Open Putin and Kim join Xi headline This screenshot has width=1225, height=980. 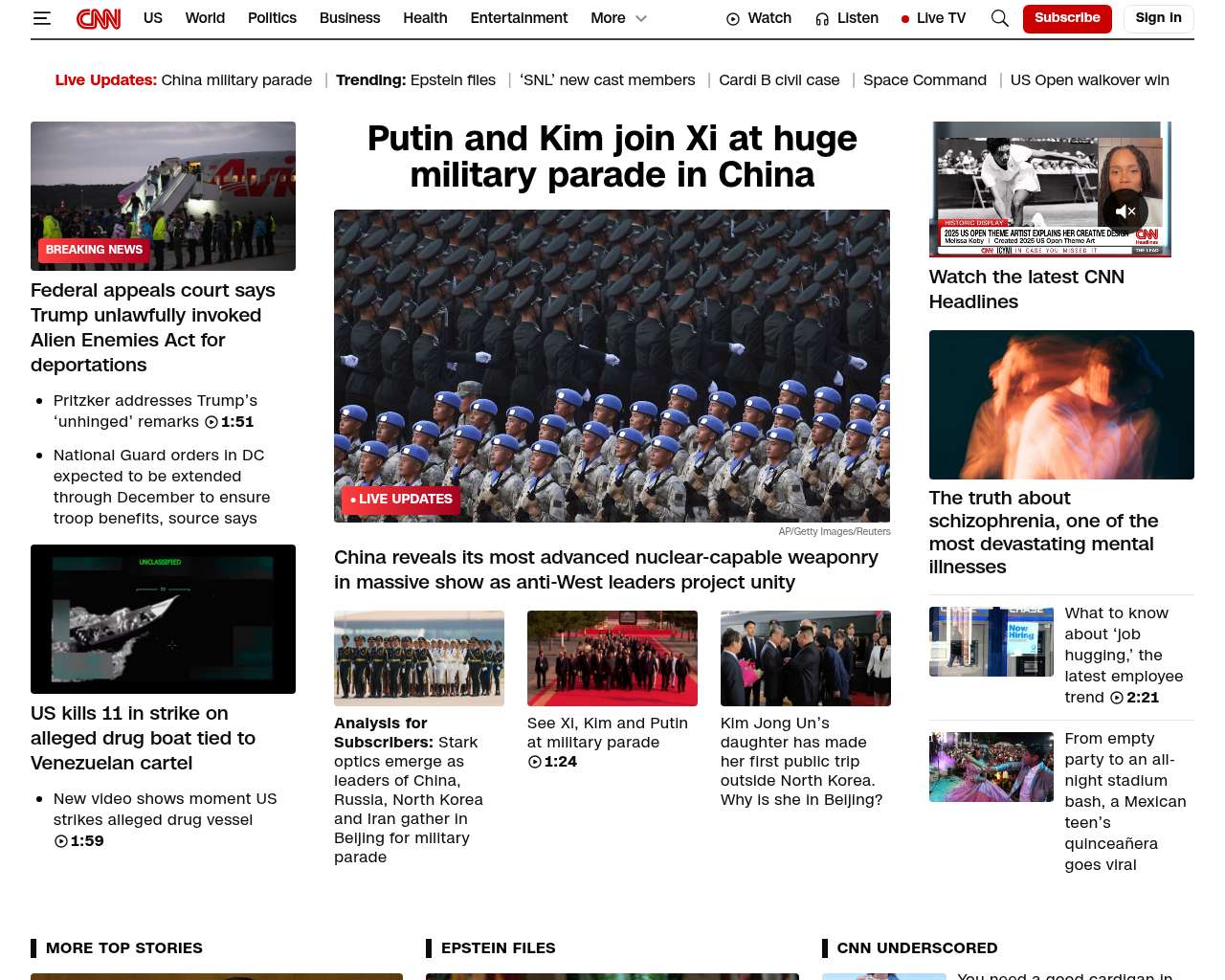coord(612,157)
